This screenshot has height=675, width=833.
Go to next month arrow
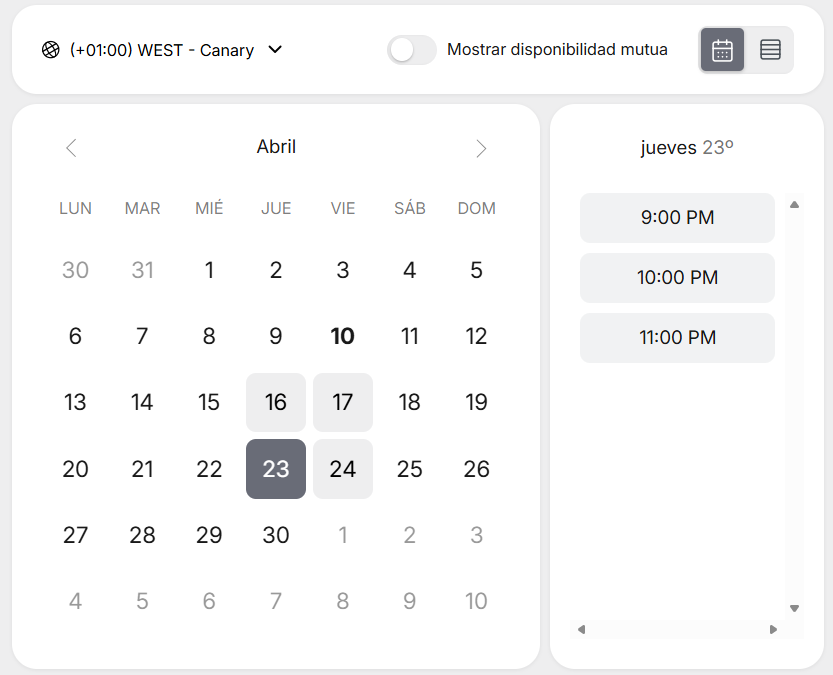[481, 148]
